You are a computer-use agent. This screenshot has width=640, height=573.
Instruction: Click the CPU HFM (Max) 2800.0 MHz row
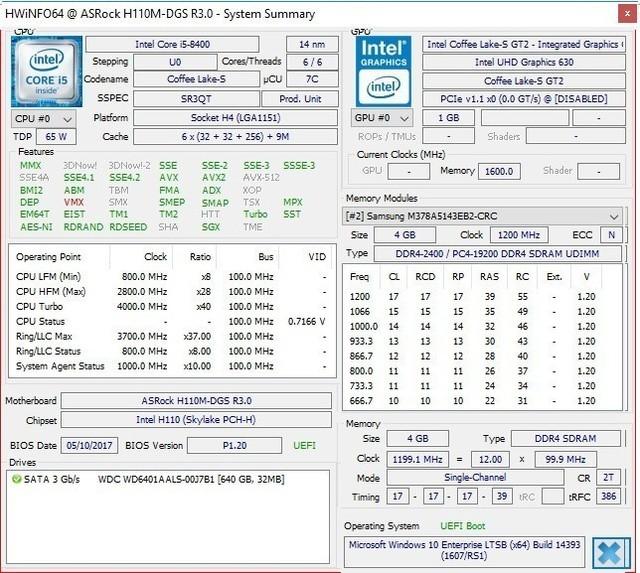click(171, 292)
